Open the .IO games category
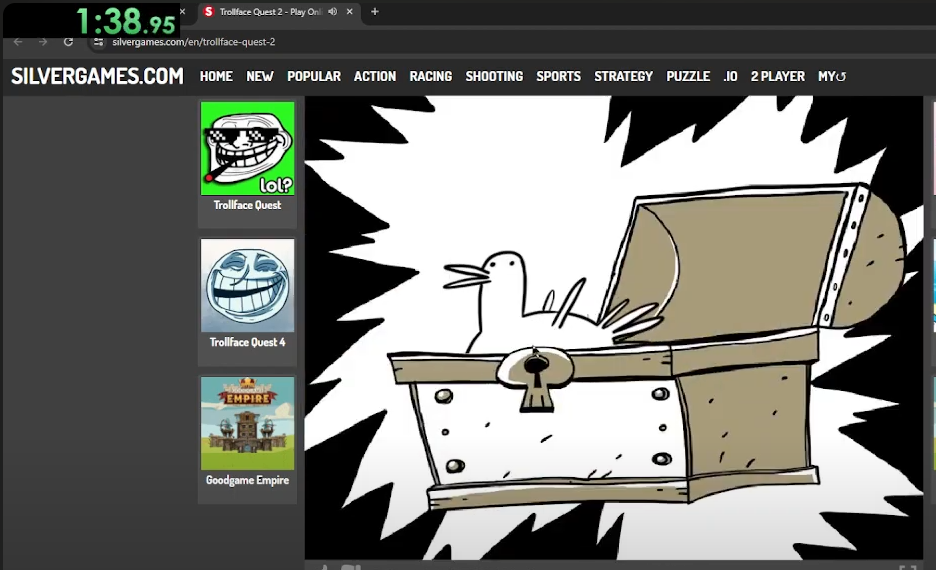Screen dimensions: 936x570 (x=730, y=76)
